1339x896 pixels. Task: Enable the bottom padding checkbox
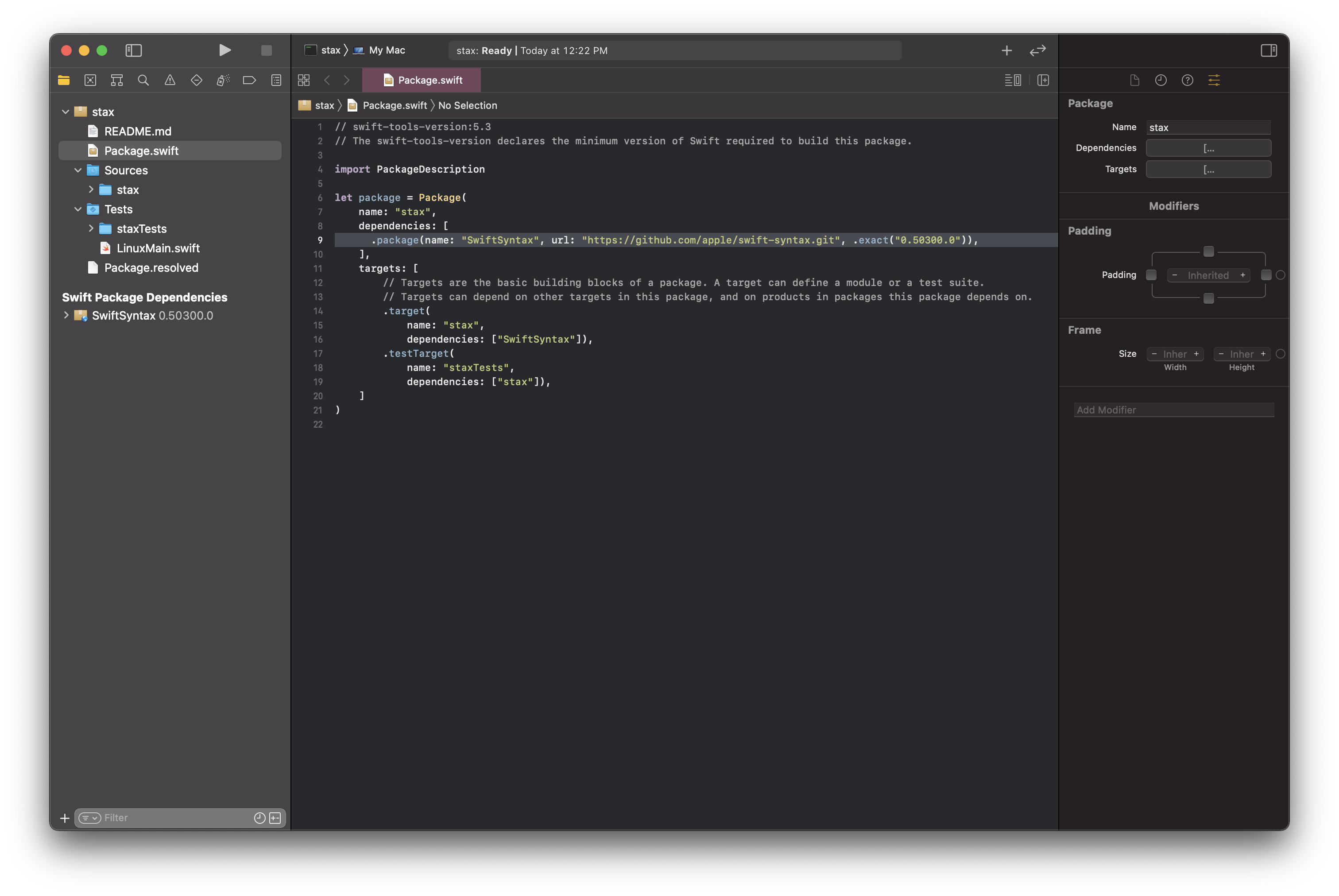[x=1208, y=298]
